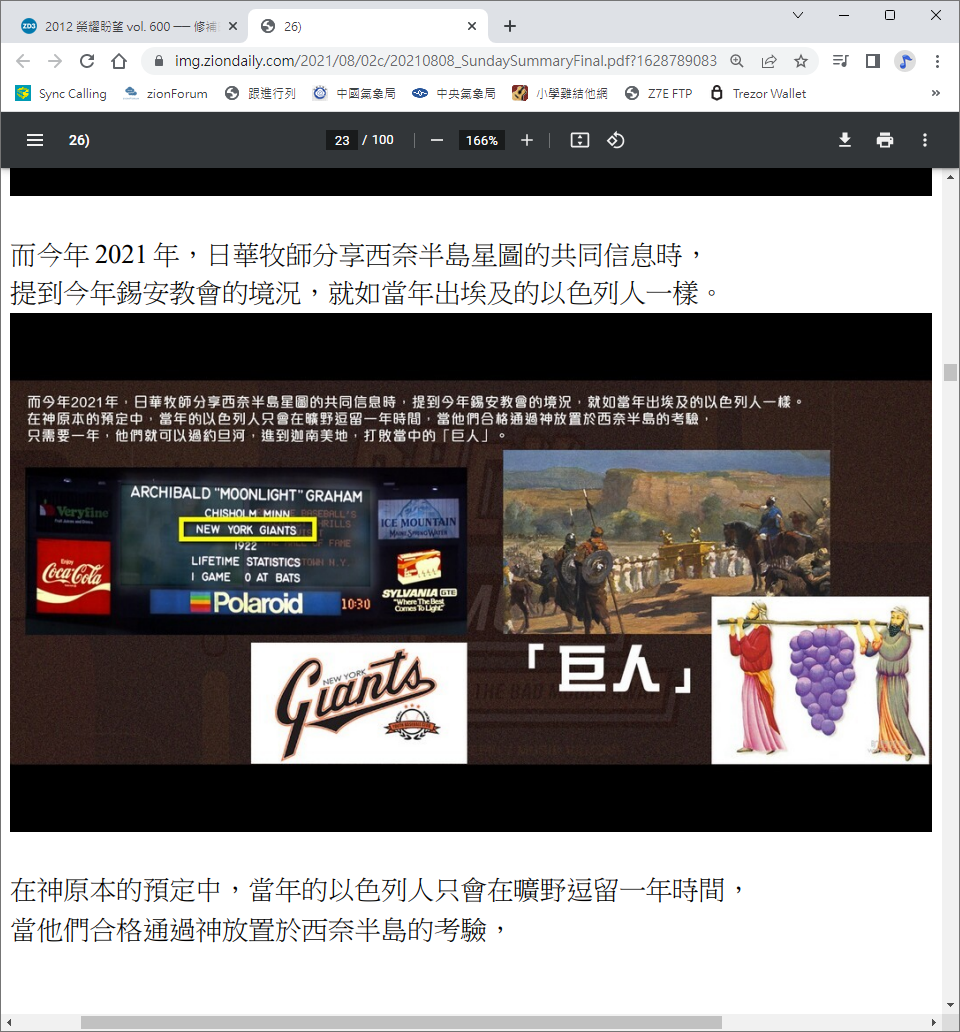The height and width of the screenshot is (1032, 960).
Task: Click the 「巨人」 caption in the slide
Action: 609,669
